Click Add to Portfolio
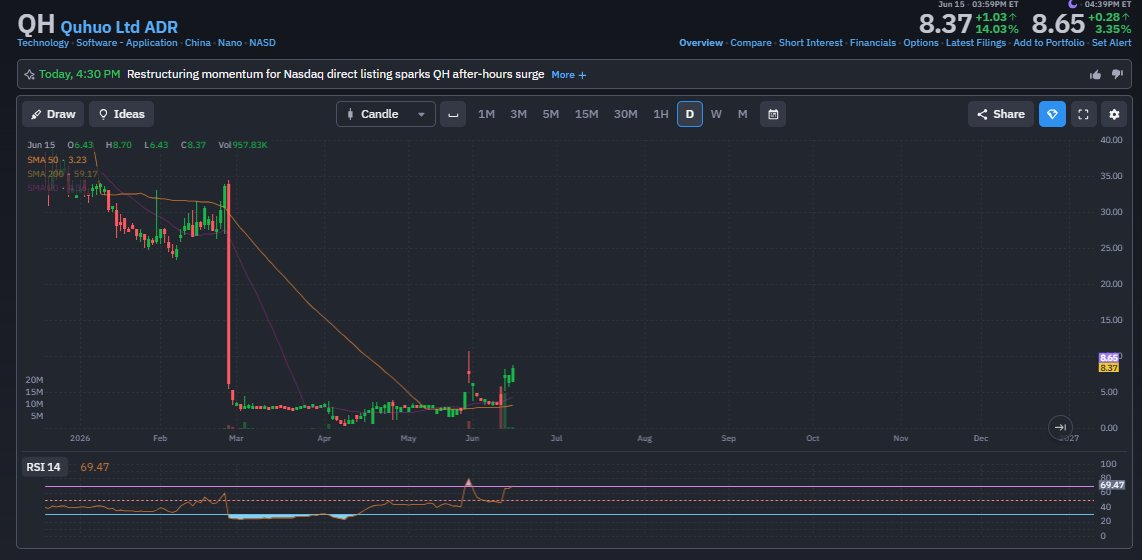The width and height of the screenshot is (1142, 560). tap(1049, 43)
